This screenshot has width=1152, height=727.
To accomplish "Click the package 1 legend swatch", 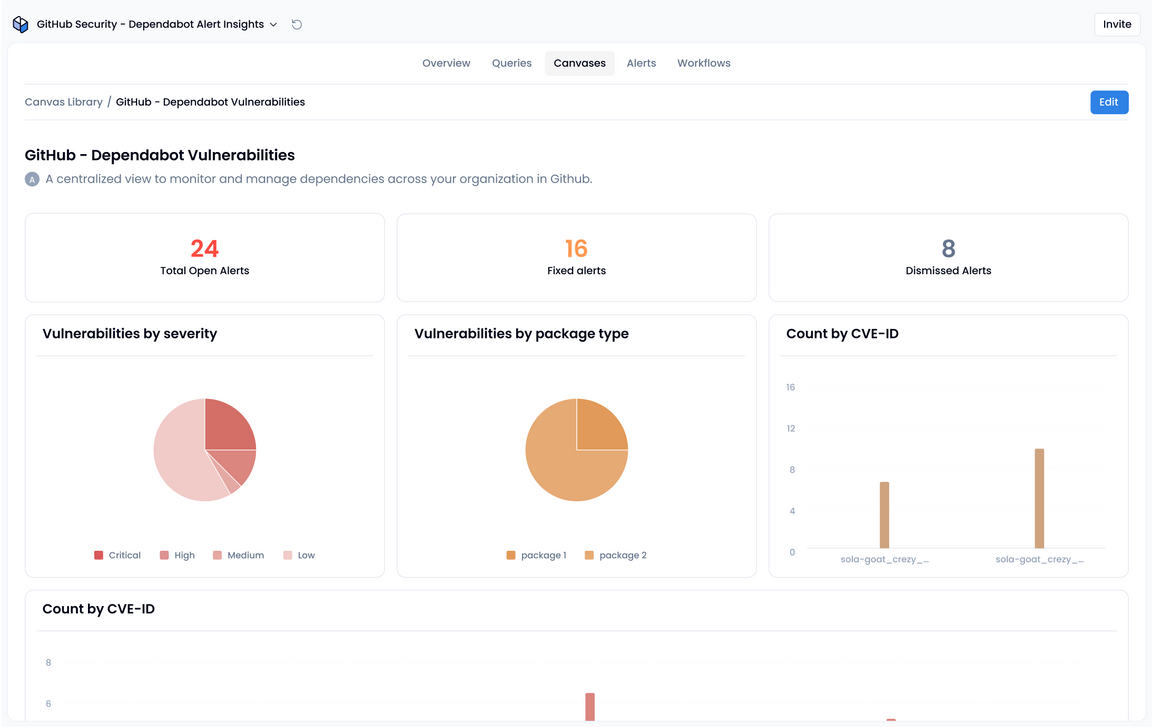I will pyautogui.click(x=511, y=555).
